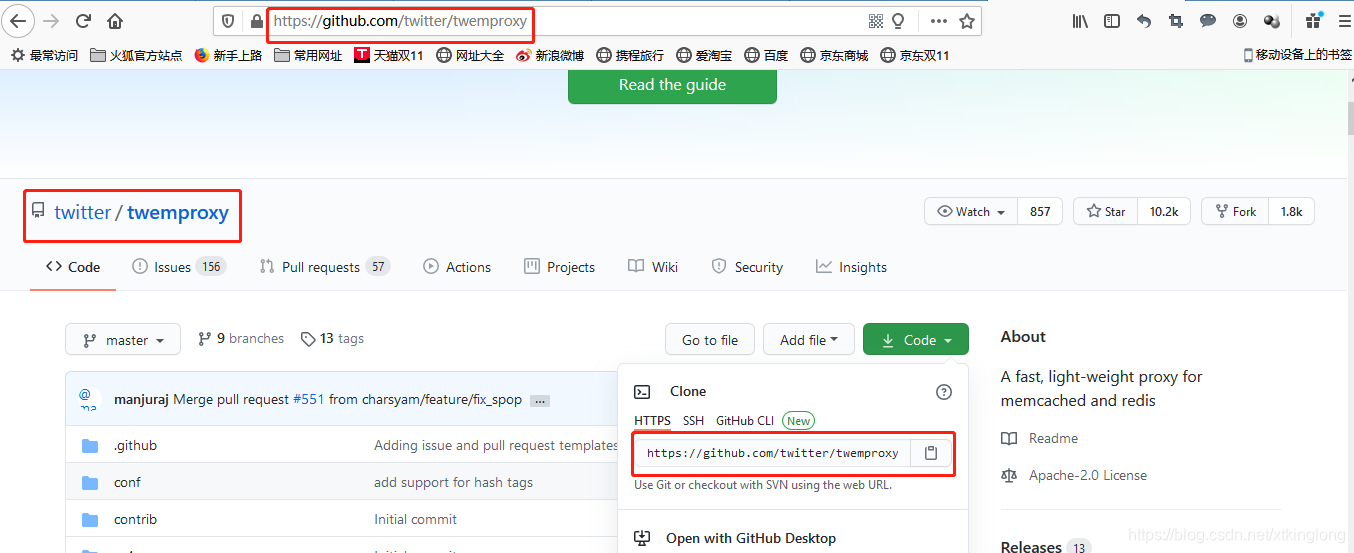The width and height of the screenshot is (1354, 553).
Task: Click the QR code icon in address bar
Action: pyautogui.click(x=876, y=21)
